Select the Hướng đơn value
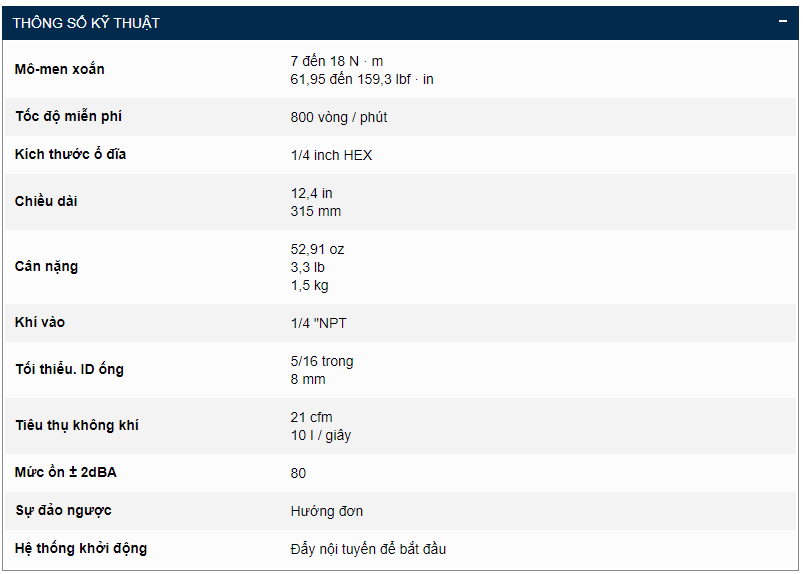Viewport: 803px width, 574px height. coord(327,511)
